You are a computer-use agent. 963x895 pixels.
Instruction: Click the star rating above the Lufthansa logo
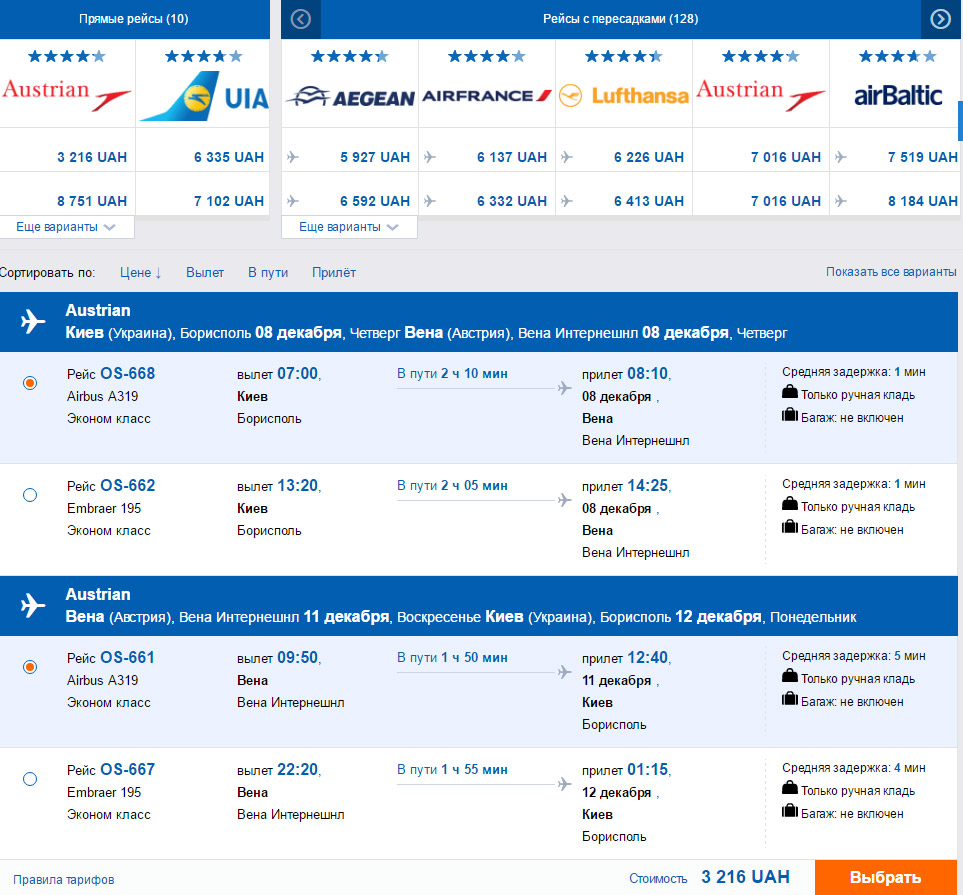pyautogui.click(x=624, y=57)
